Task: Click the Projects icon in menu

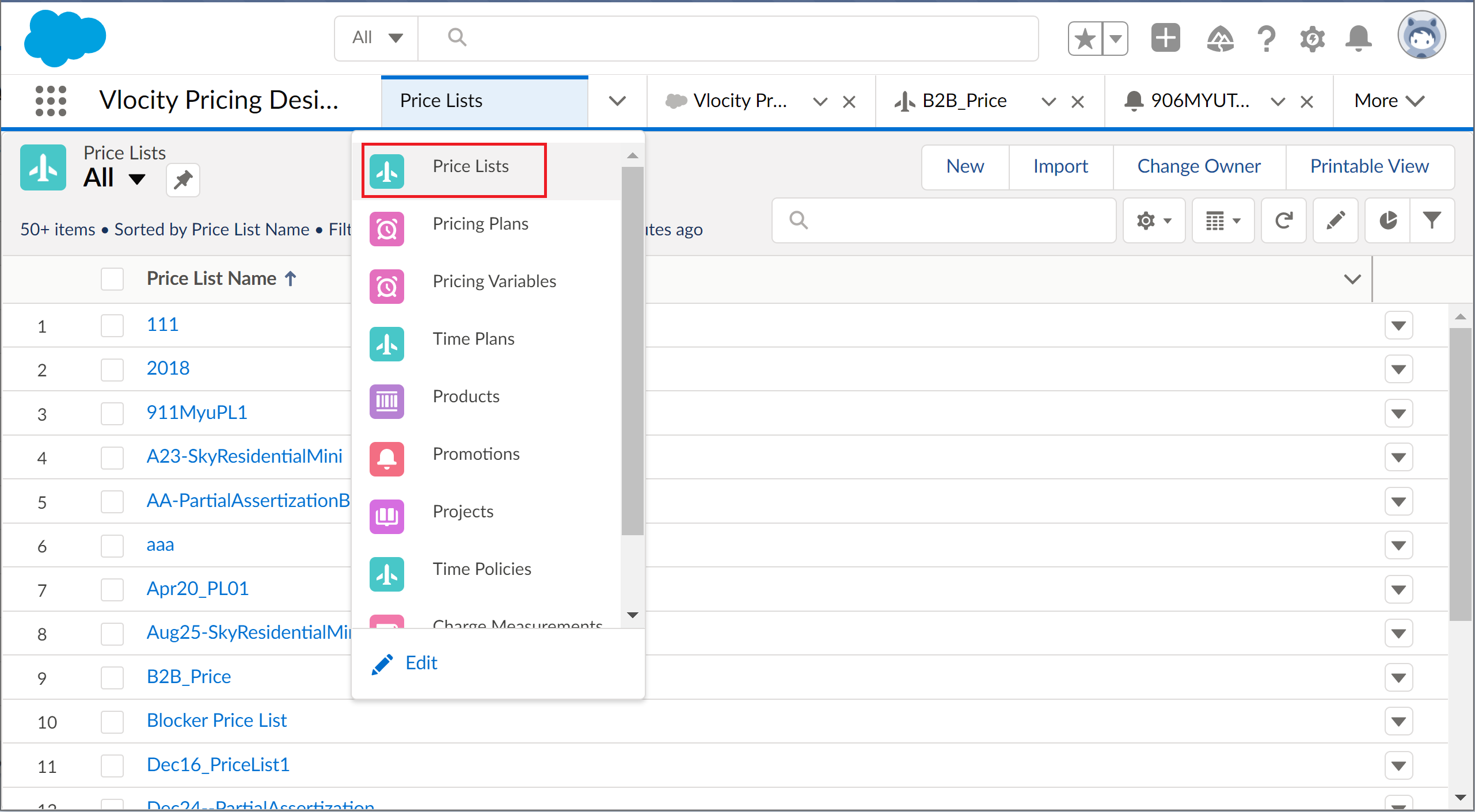Action: (387, 517)
